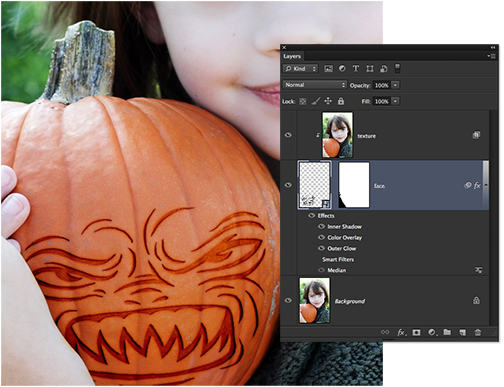Click the clipping mask arrow on texture layer
504x387 pixels.
coord(318,135)
